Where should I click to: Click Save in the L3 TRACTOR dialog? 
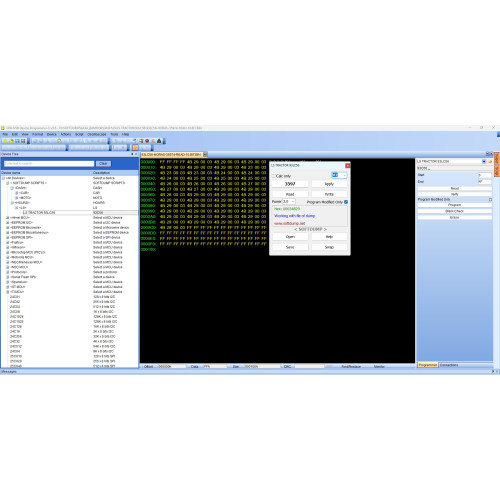(290, 247)
